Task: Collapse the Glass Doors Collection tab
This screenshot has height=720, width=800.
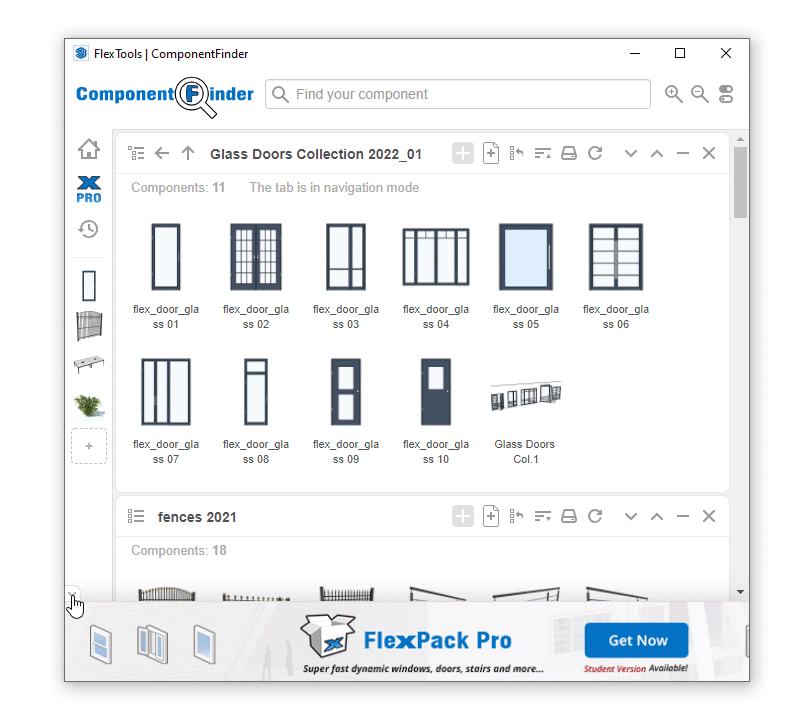Action: pos(683,153)
